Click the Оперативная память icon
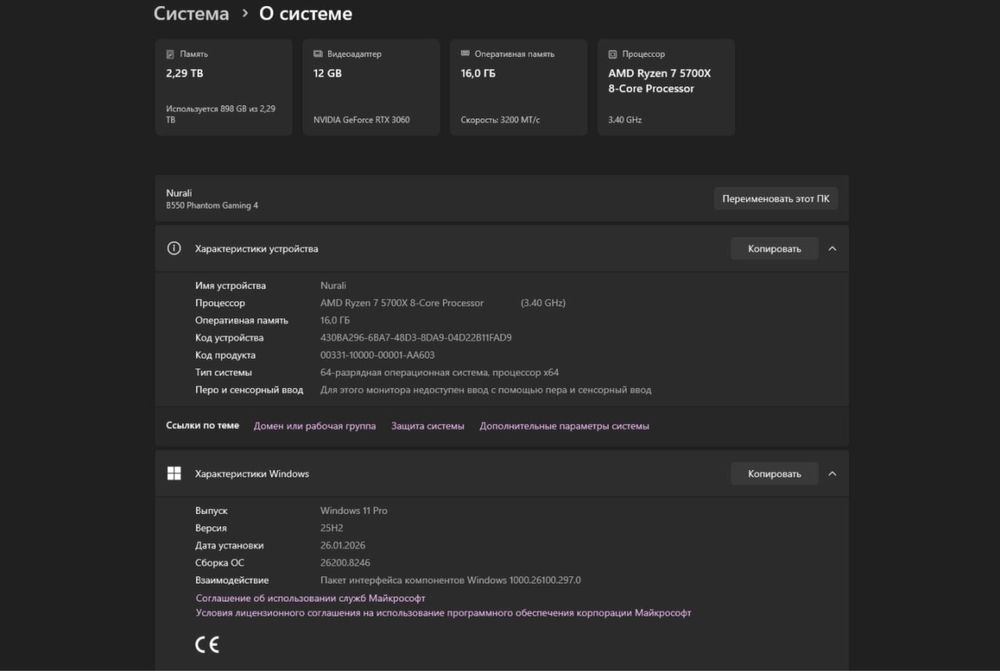1000x671 pixels. pyautogui.click(x=465, y=54)
